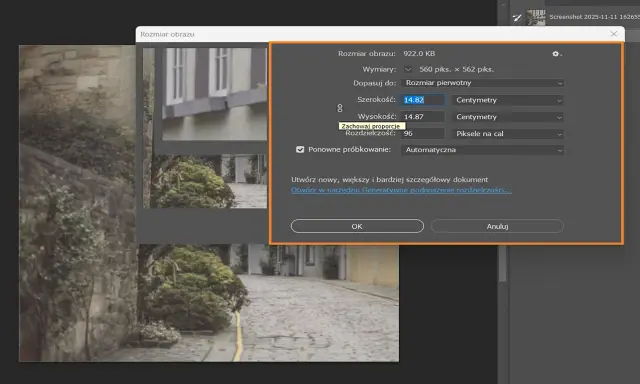Screen dimensions: 640x384
Task: Open the Szerokość units dropdown
Action: (508, 100)
